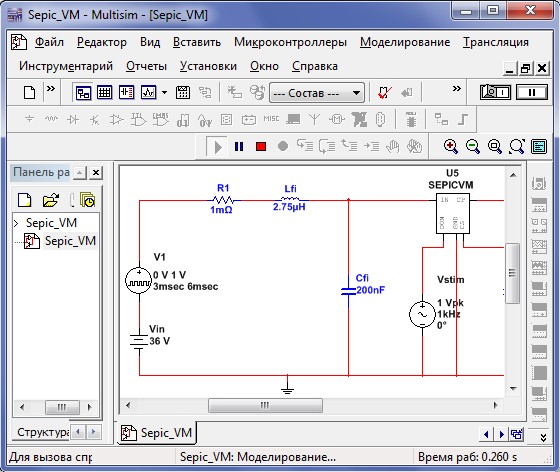Open the Справка menu

coord(315,66)
